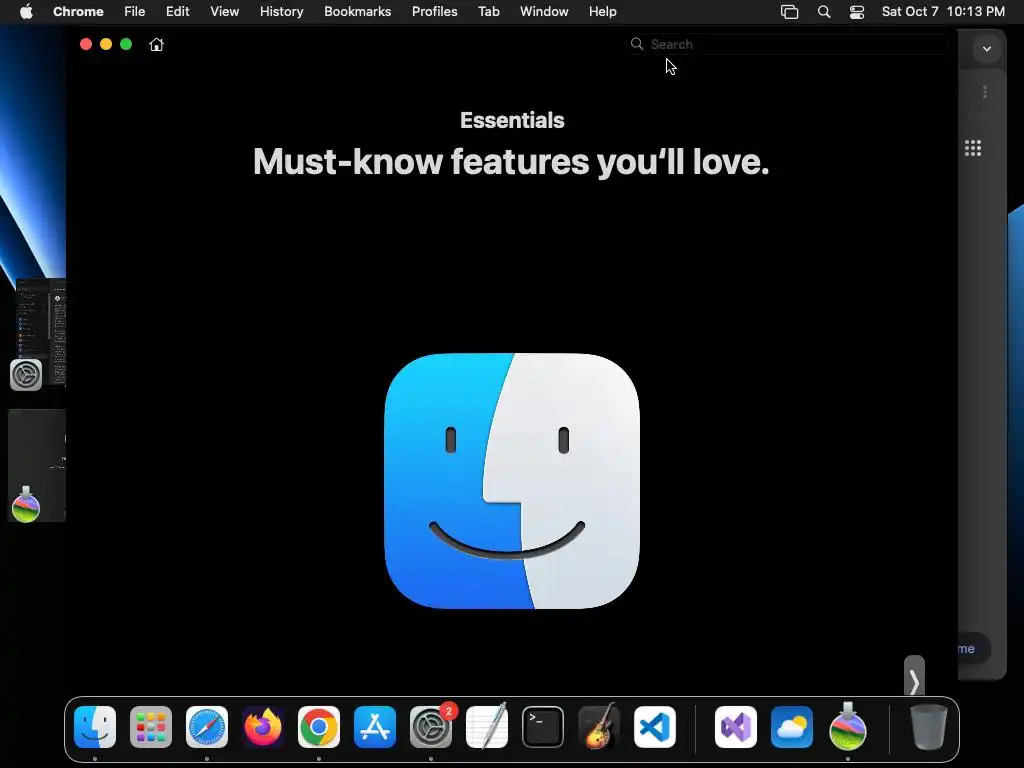Viewport: 1024px width, 768px height.
Task: Switch to macOS installer Stage Manager thumbnail
Action: coord(37,466)
